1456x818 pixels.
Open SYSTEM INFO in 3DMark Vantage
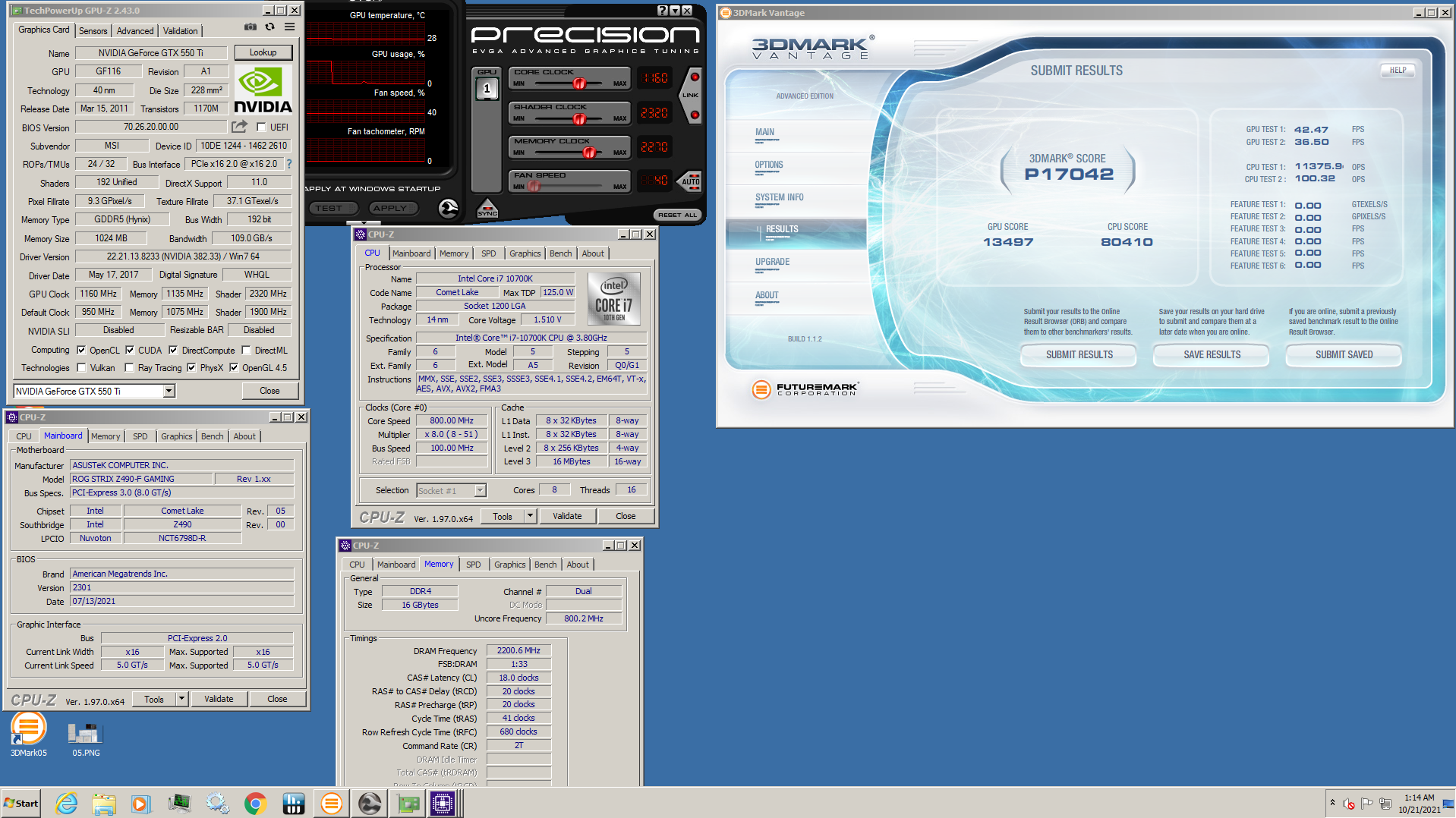780,197
